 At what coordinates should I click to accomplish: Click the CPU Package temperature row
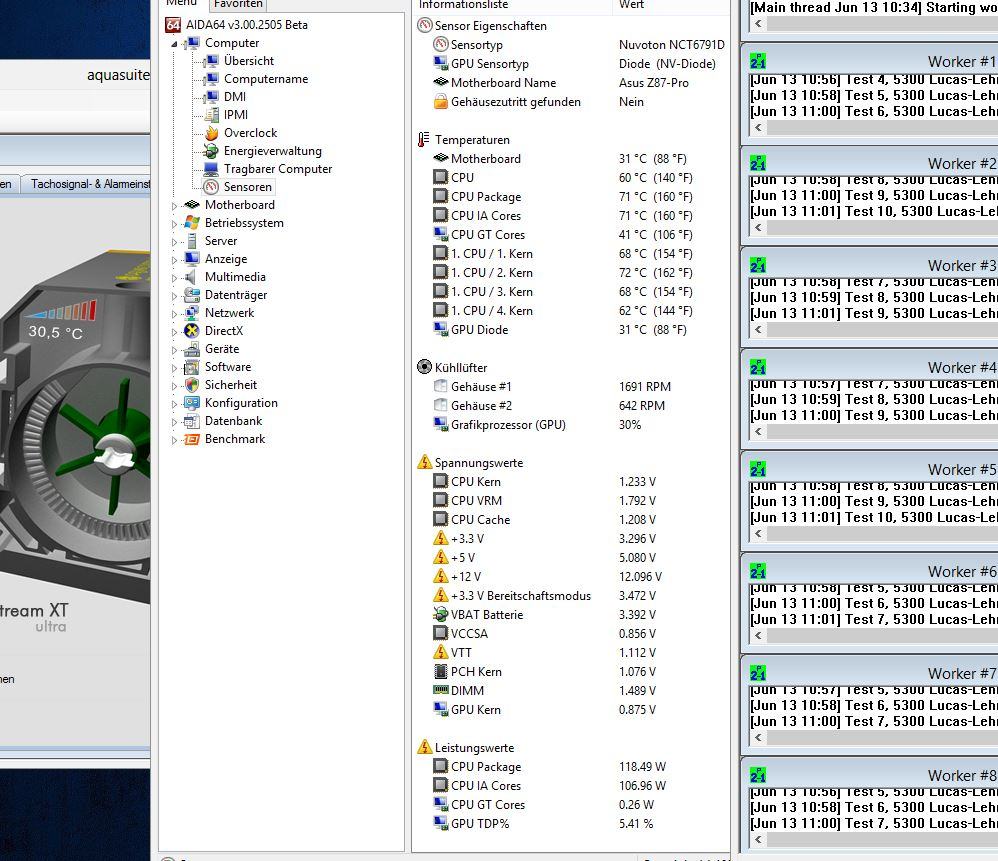572,197
